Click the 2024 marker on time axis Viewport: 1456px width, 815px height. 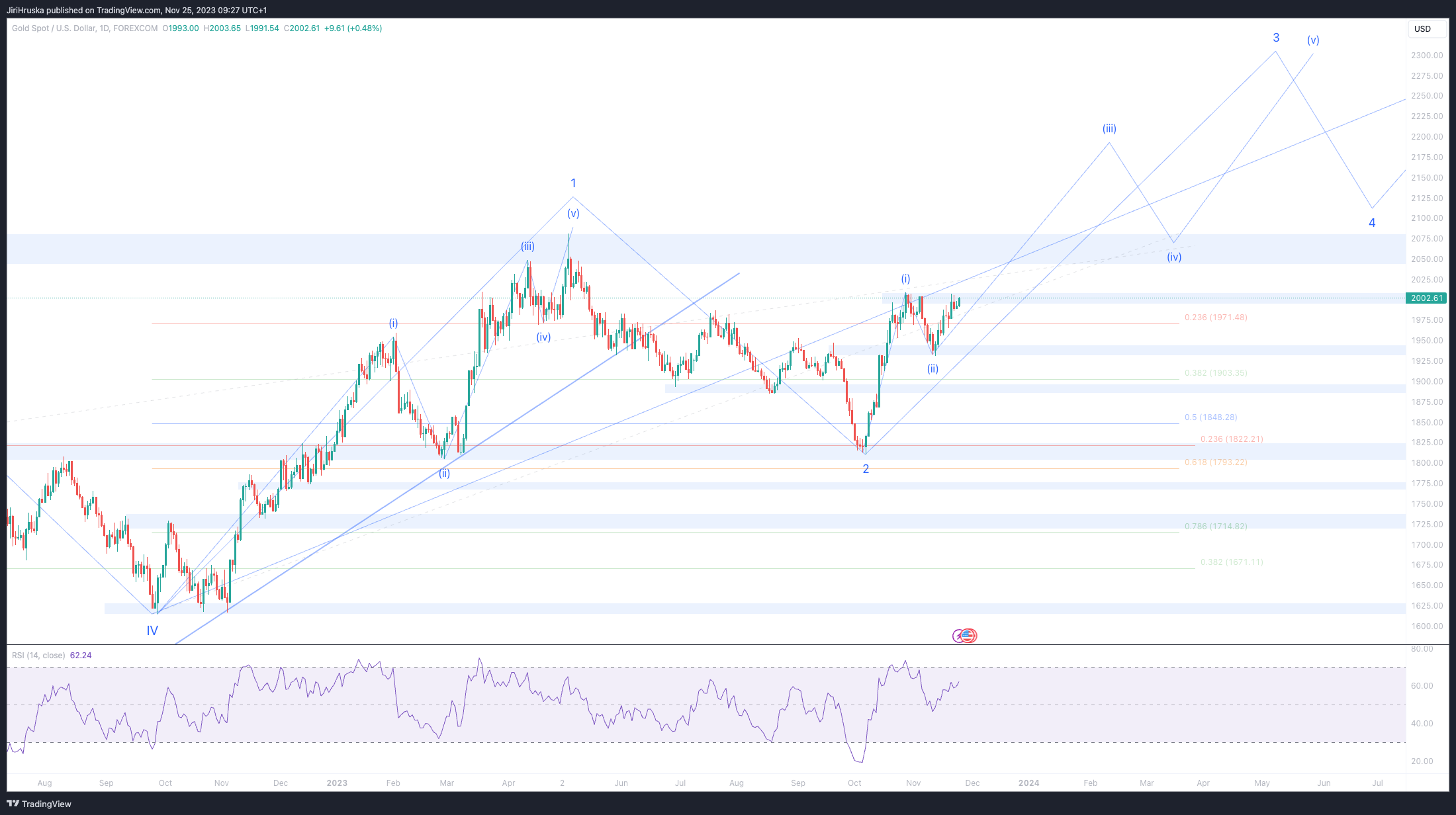coord(1028,783)
